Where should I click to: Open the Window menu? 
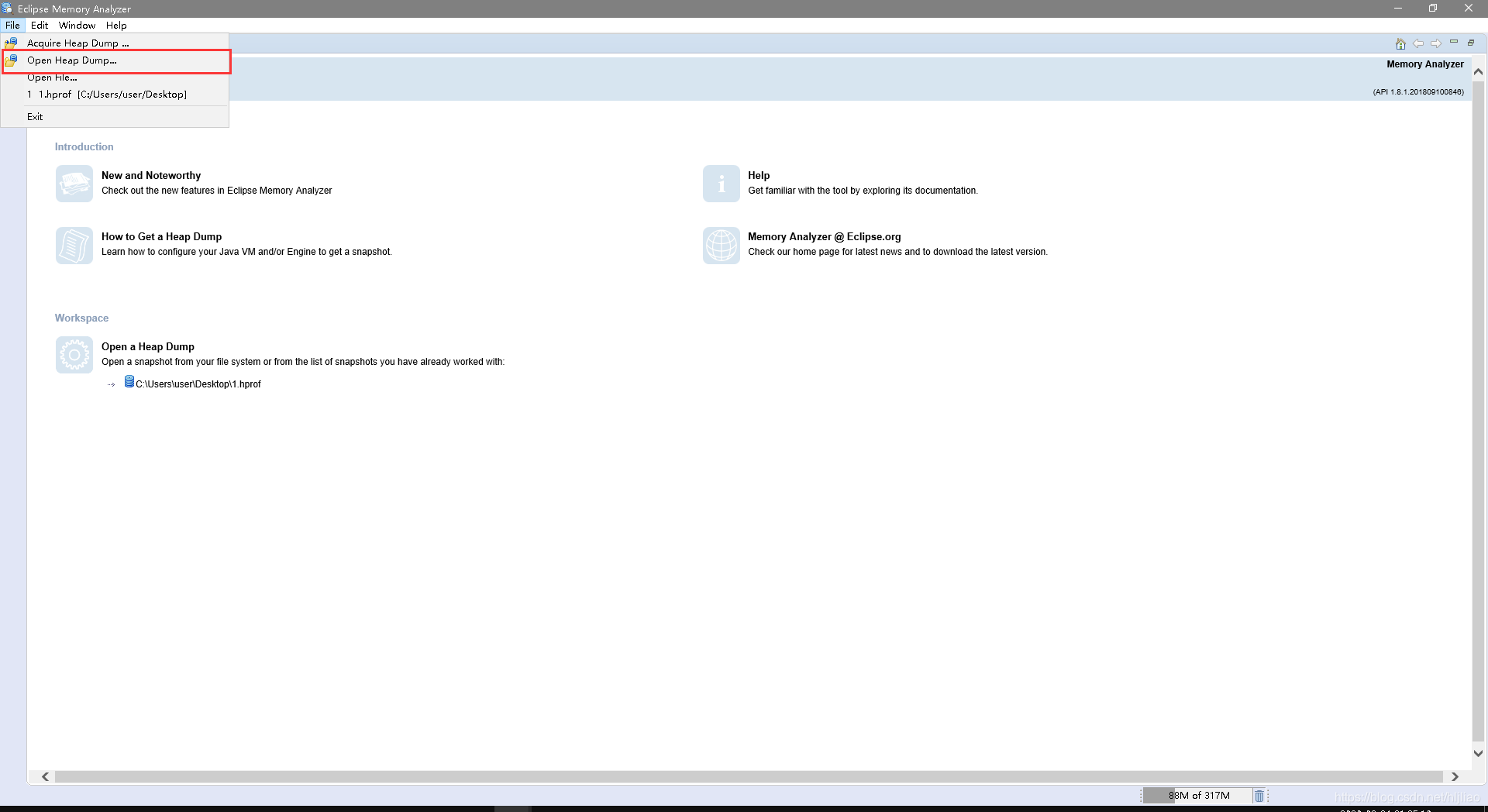pos(77,26)
